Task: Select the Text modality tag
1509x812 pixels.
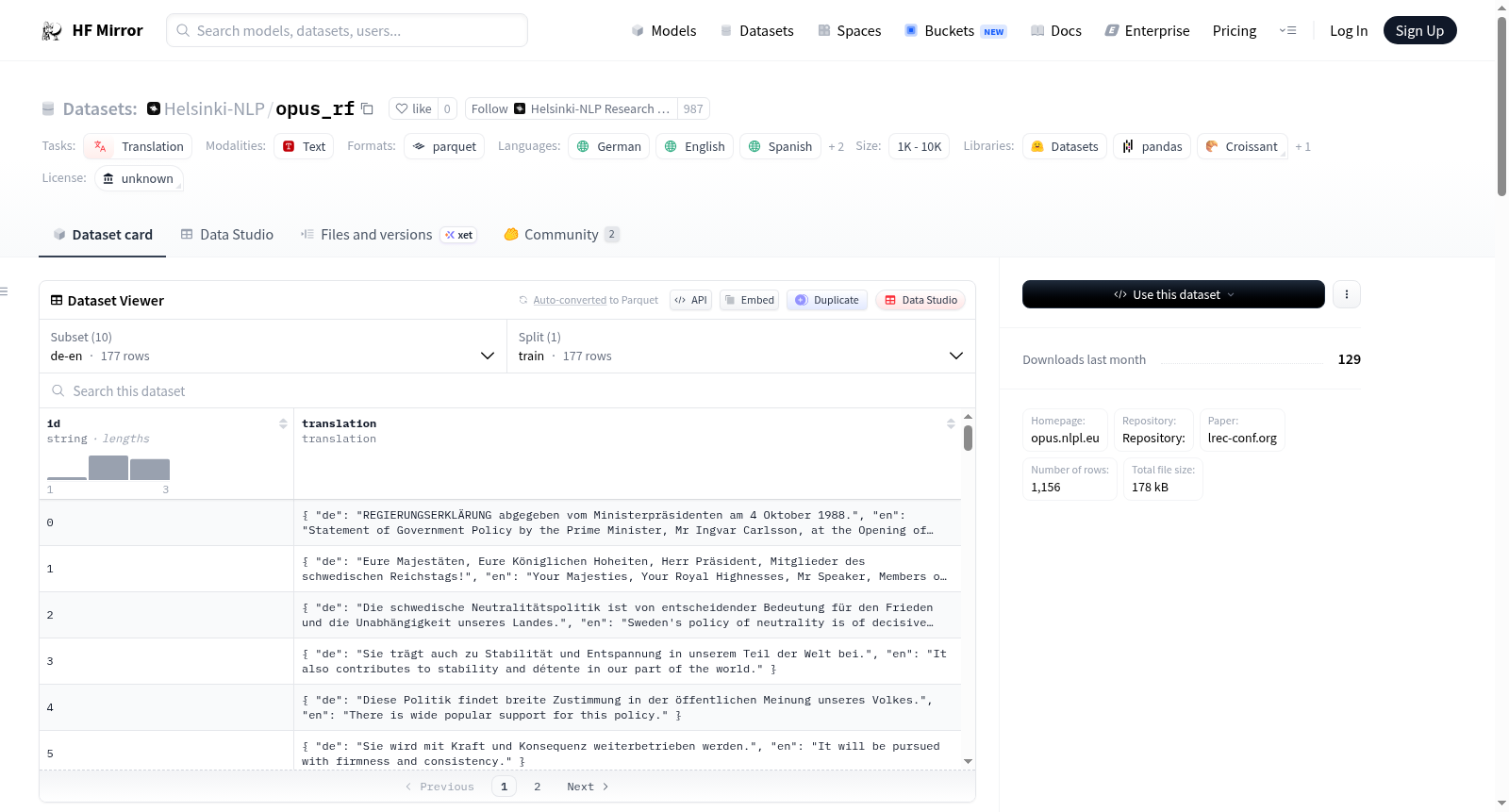Action: tap(304, 146)
